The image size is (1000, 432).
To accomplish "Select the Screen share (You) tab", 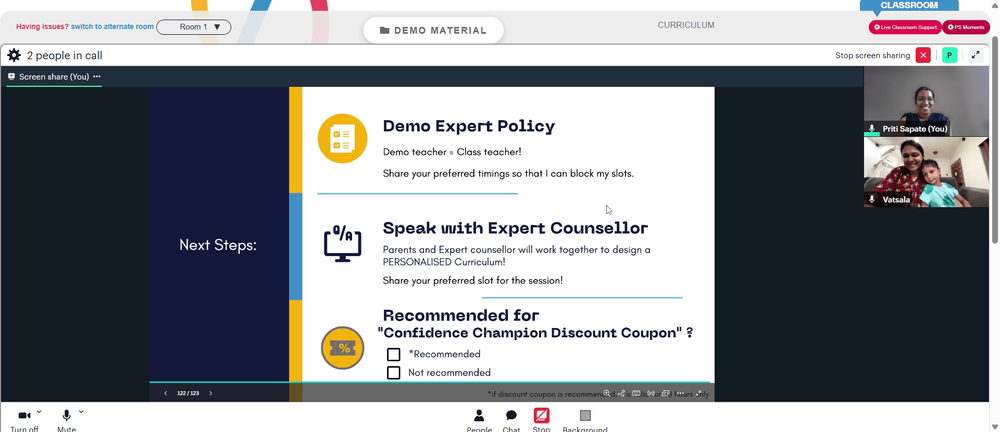I will point(54,77).
